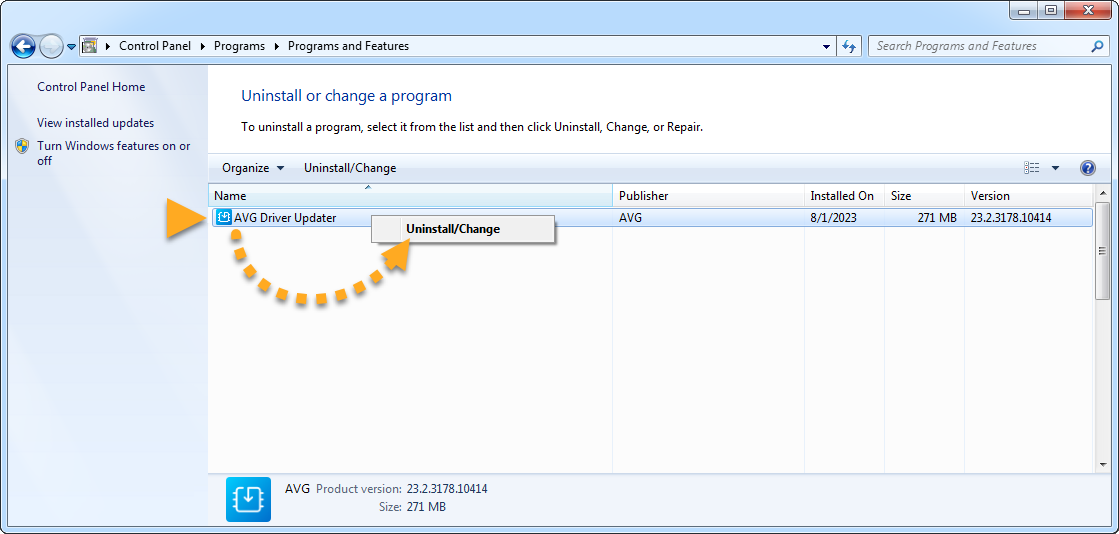Screen dimensions: 1119x534
Task: Click Uninstall/Change in the toolbar
Action: coord(350,168)
